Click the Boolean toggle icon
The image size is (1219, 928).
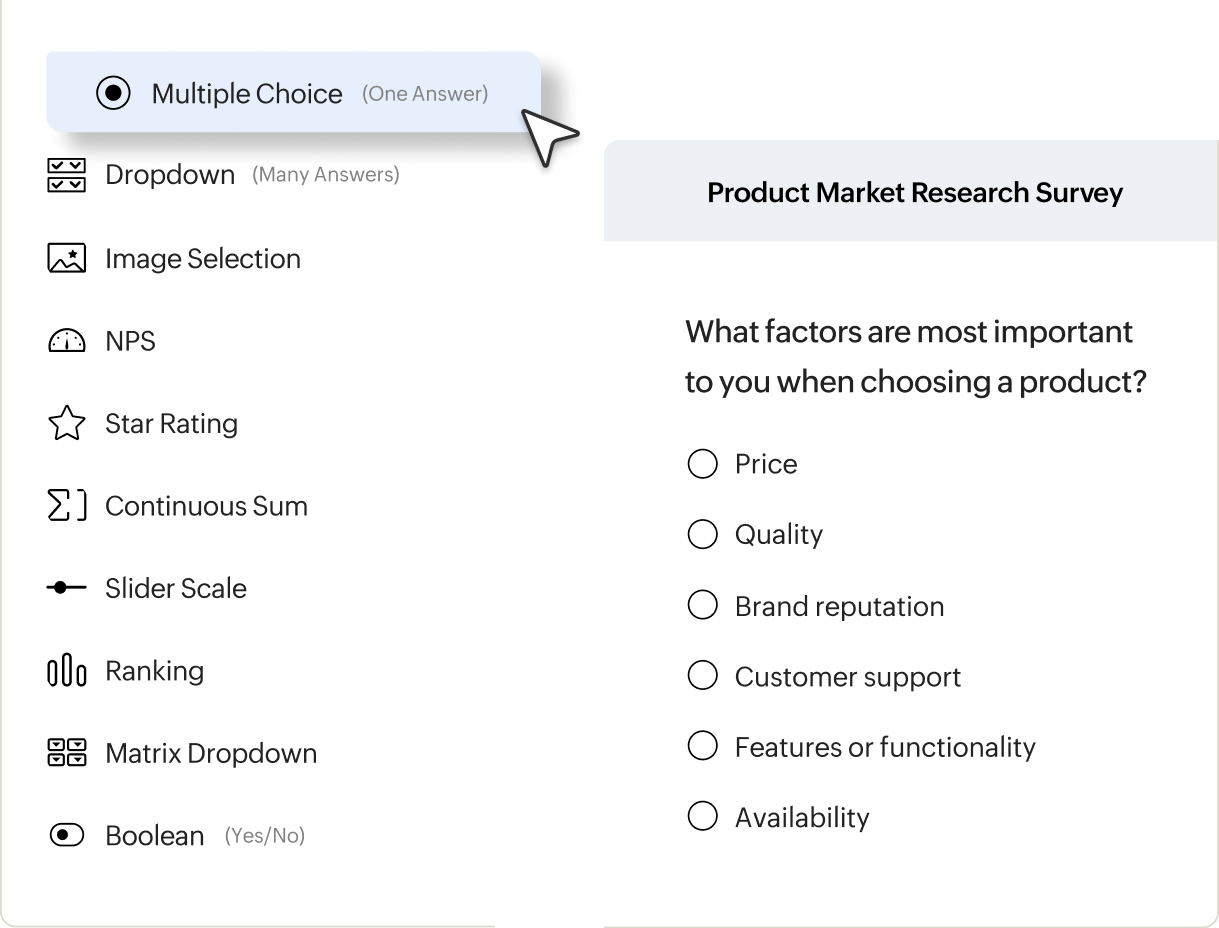pos(66,835)
